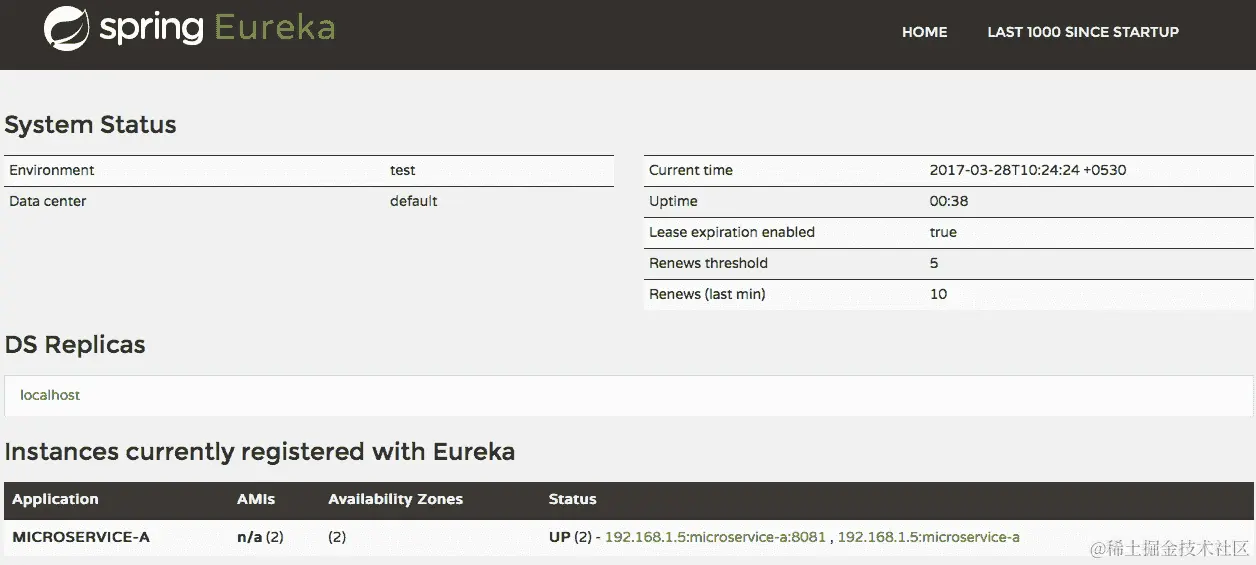Screen dimensions: 1256x565
Task: Click the spring Eureka brand title
Action: [x=216, y=28]
